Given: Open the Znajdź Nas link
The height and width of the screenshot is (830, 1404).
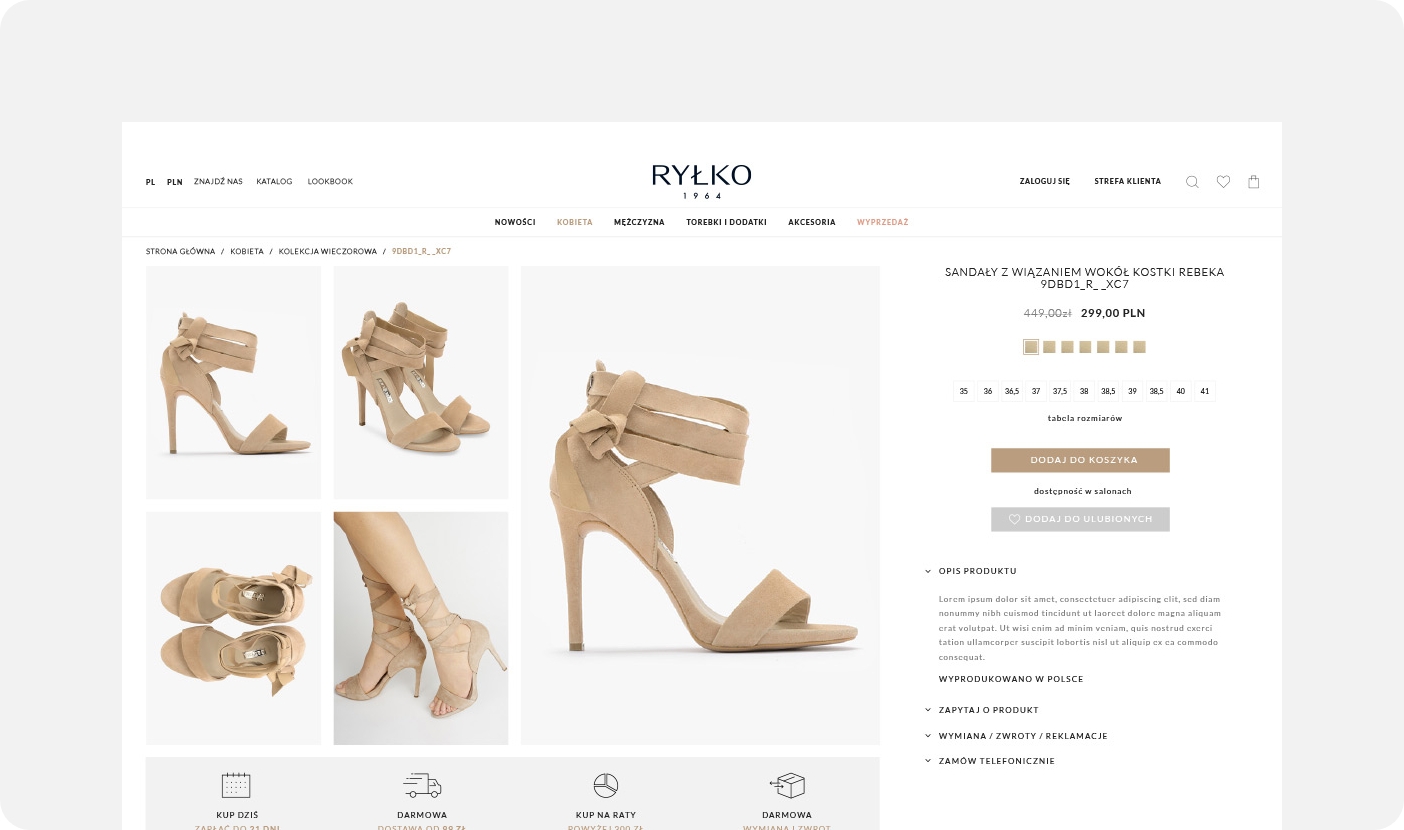Looking at the screenshot, I should 218,182.
